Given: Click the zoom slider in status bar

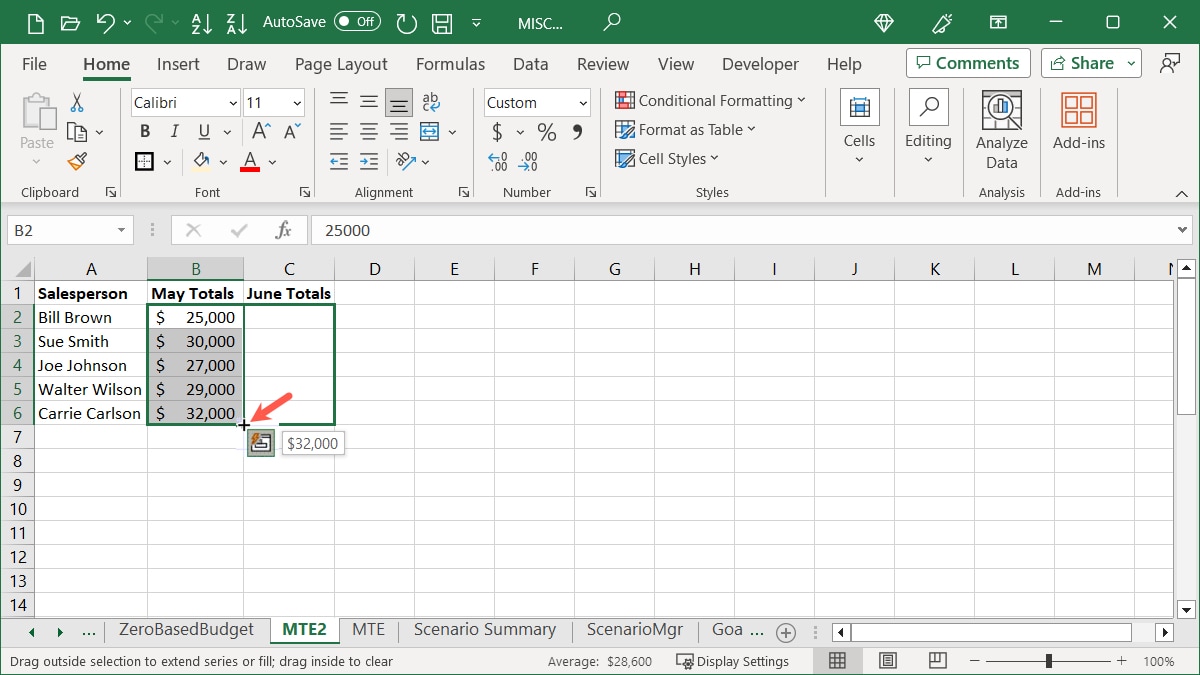Looking at the screenshot, I should pyautogui.click(x=1048, y=661).
